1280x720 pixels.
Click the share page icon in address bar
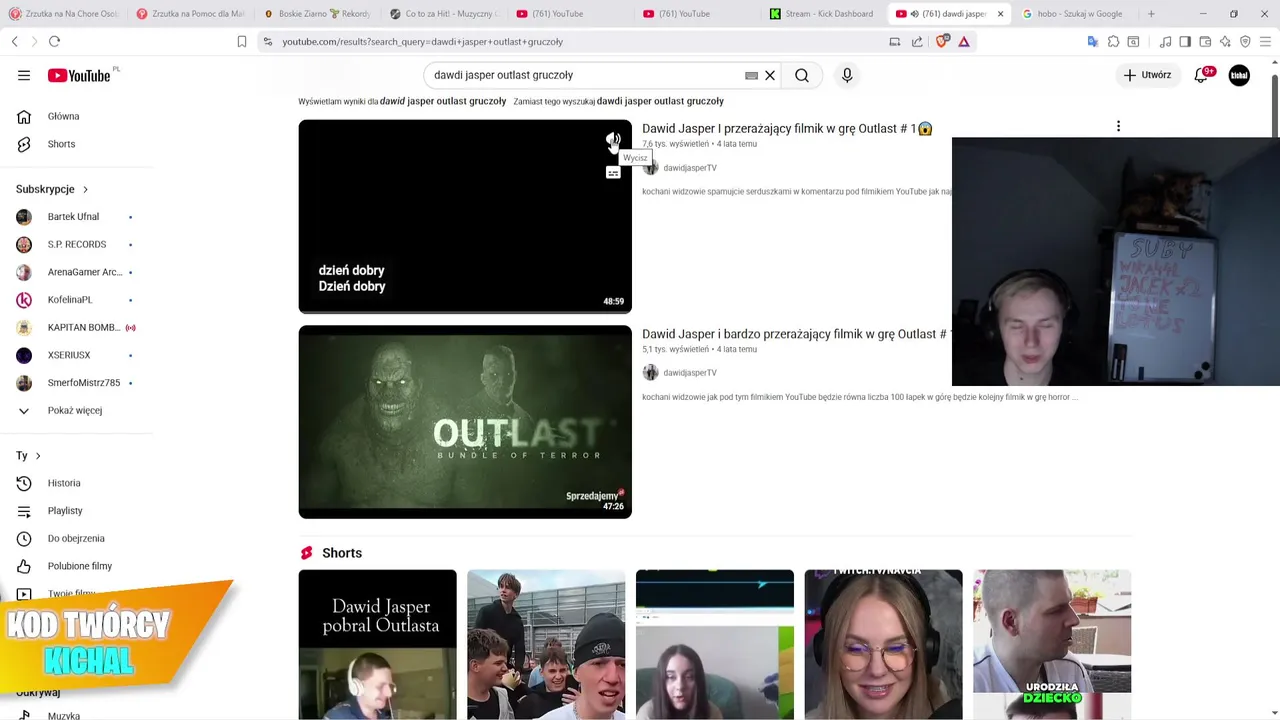tap(917, 41)
